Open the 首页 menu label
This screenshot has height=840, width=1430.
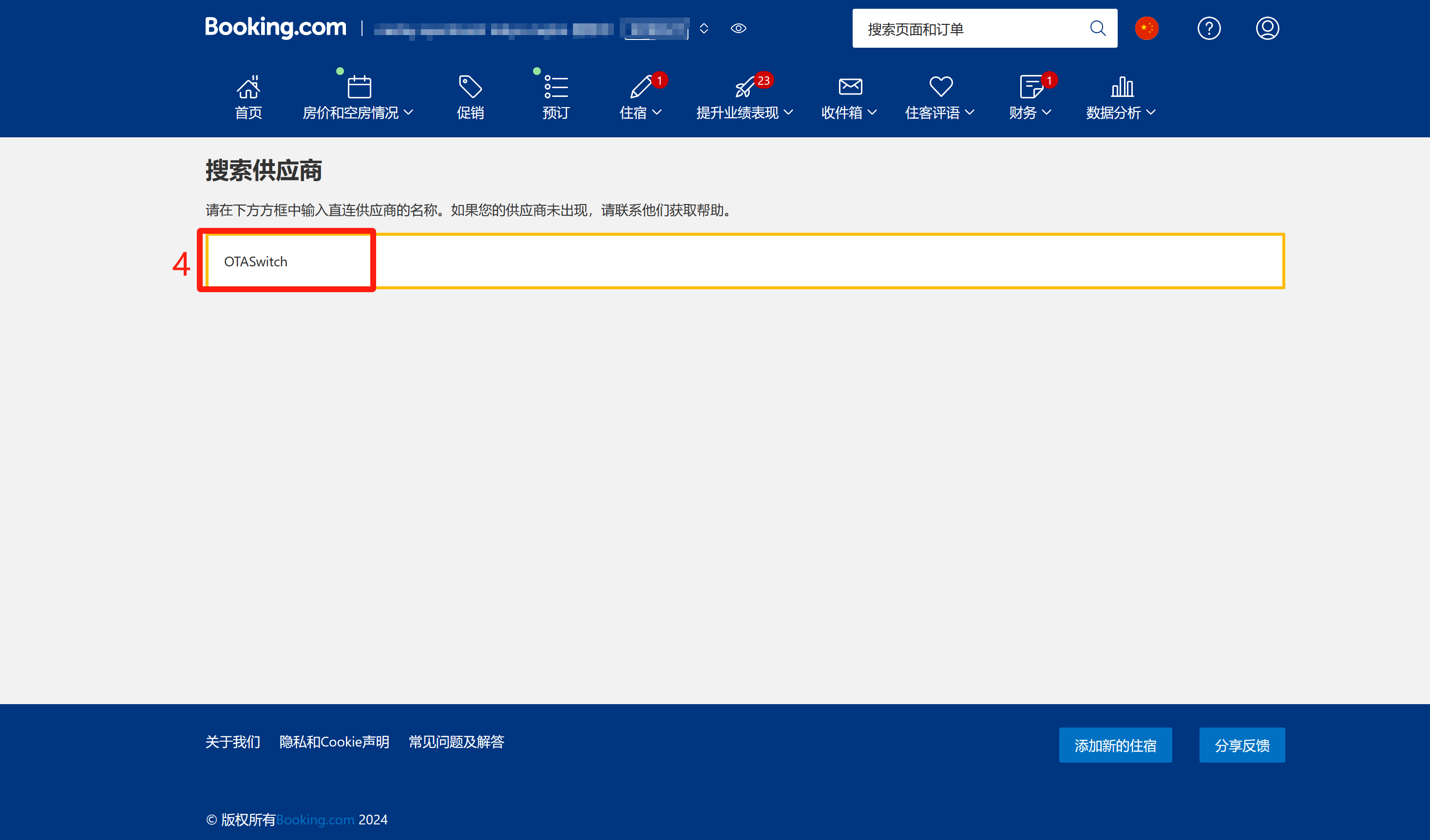tap(248, 112)
